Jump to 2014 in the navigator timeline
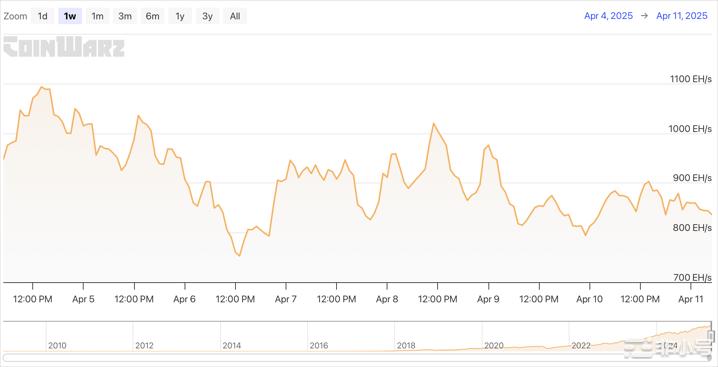718x367 pixels. tap(232, 345)
